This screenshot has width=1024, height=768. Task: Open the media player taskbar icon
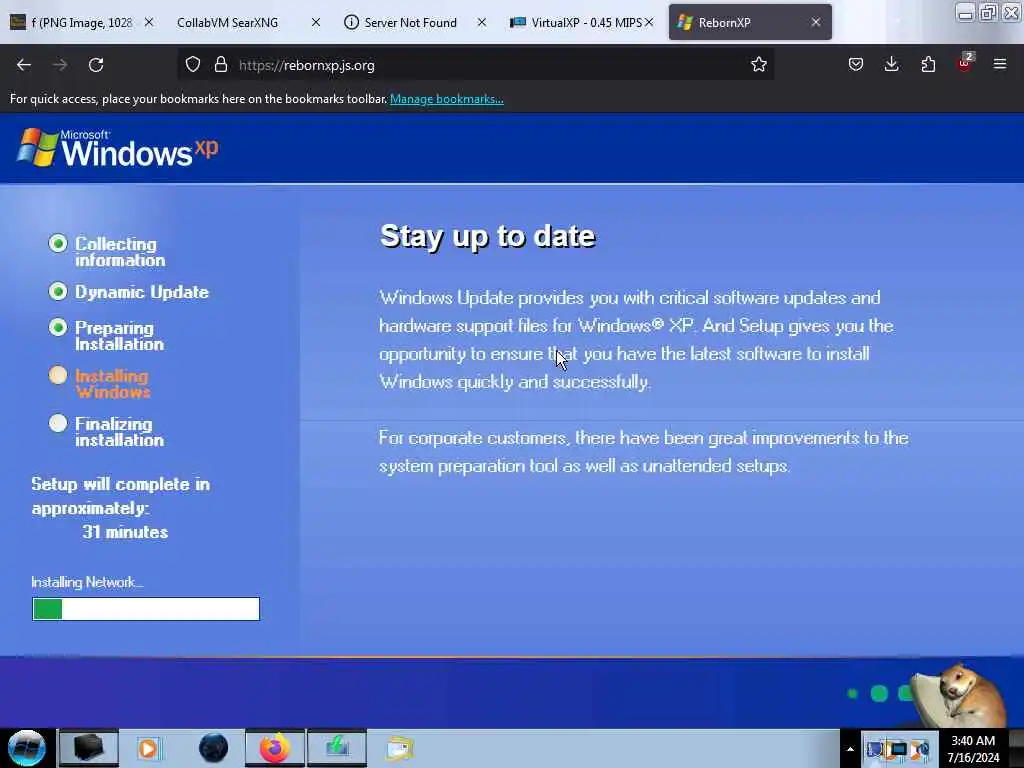[148, 748]
